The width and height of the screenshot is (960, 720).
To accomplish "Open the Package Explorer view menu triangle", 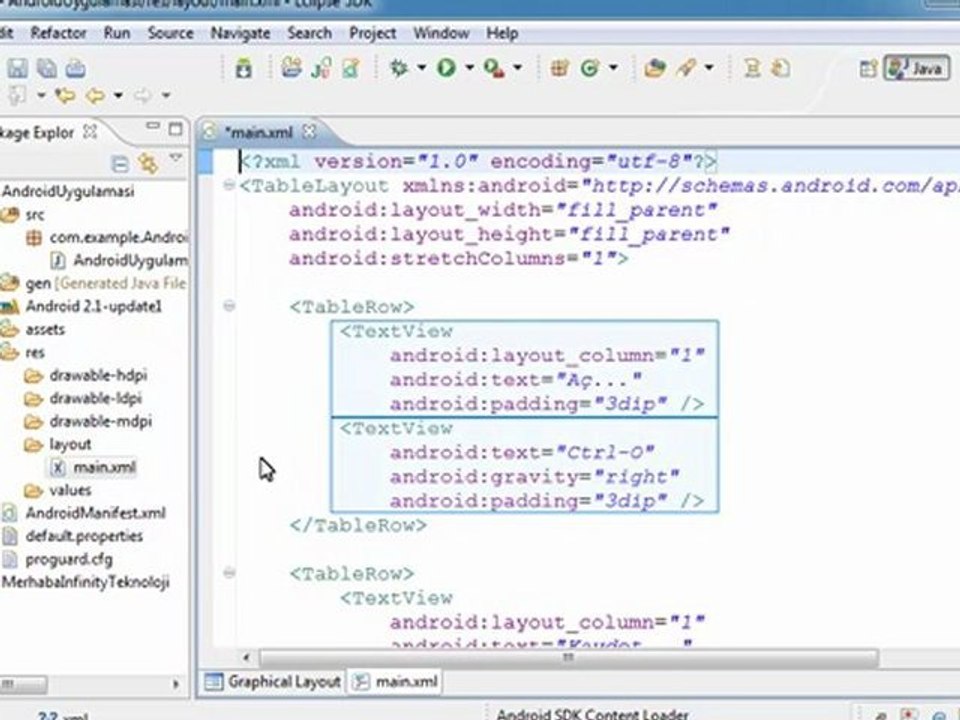I will pyautogui.click(x=176, y=158).
